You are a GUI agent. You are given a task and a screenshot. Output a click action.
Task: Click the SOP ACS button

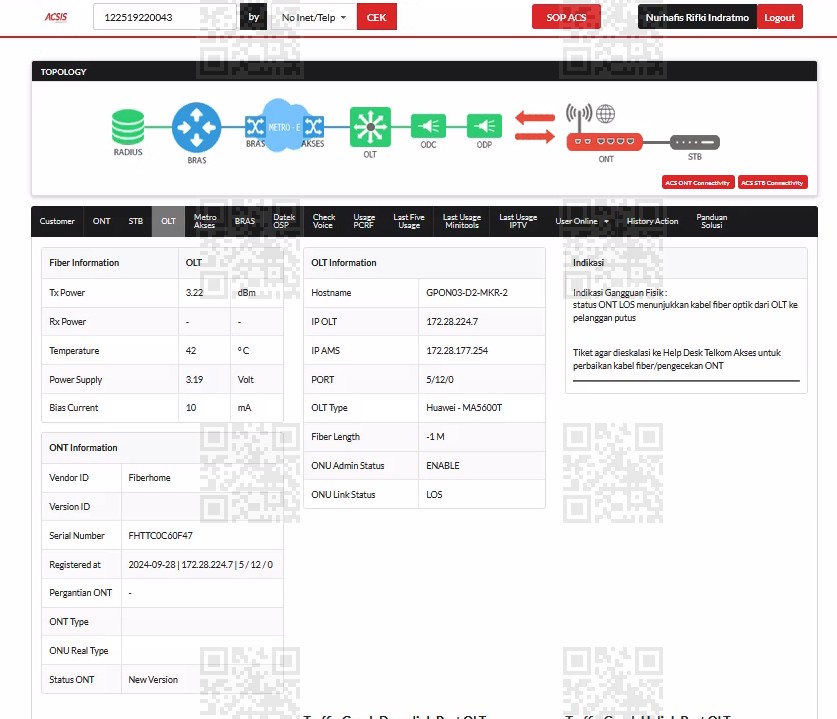point(566,17)
